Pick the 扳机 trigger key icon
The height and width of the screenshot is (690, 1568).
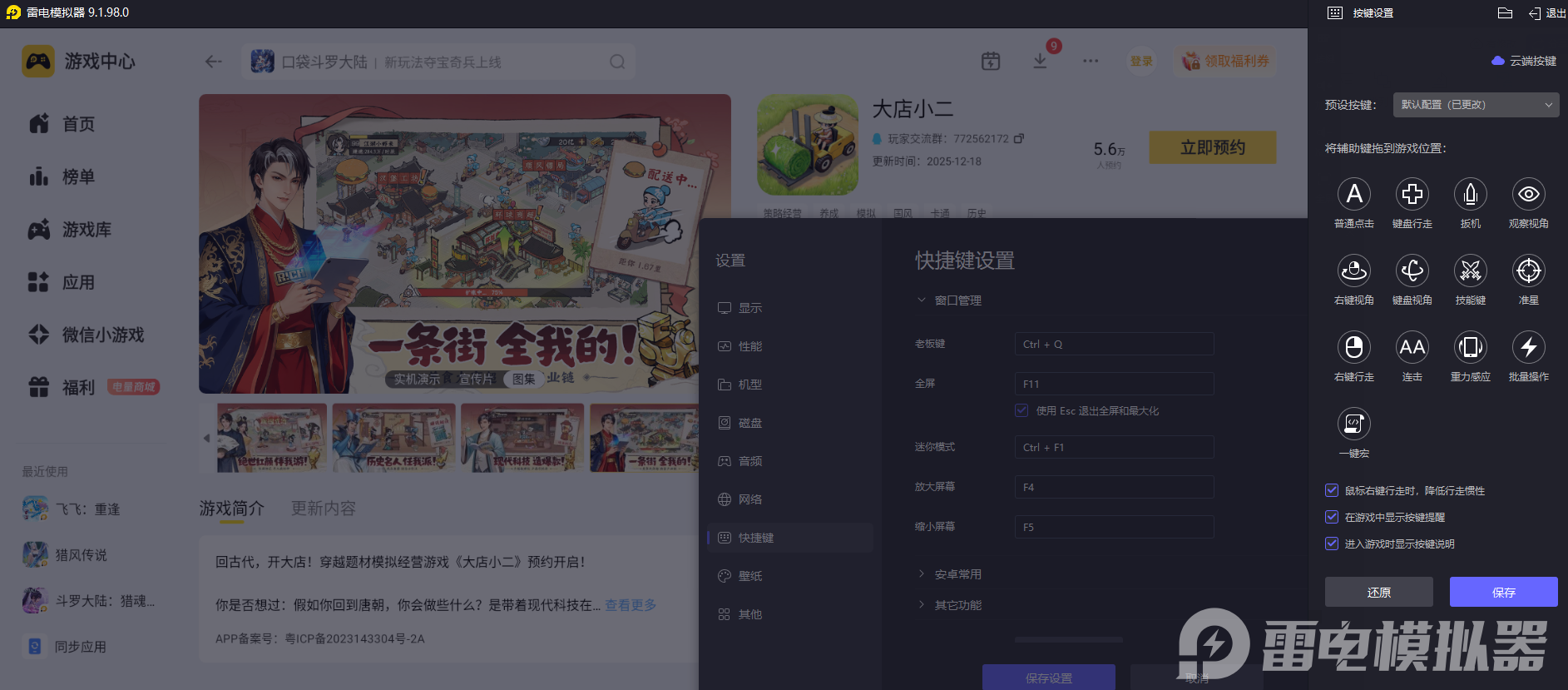click(x=1470, y=195)
